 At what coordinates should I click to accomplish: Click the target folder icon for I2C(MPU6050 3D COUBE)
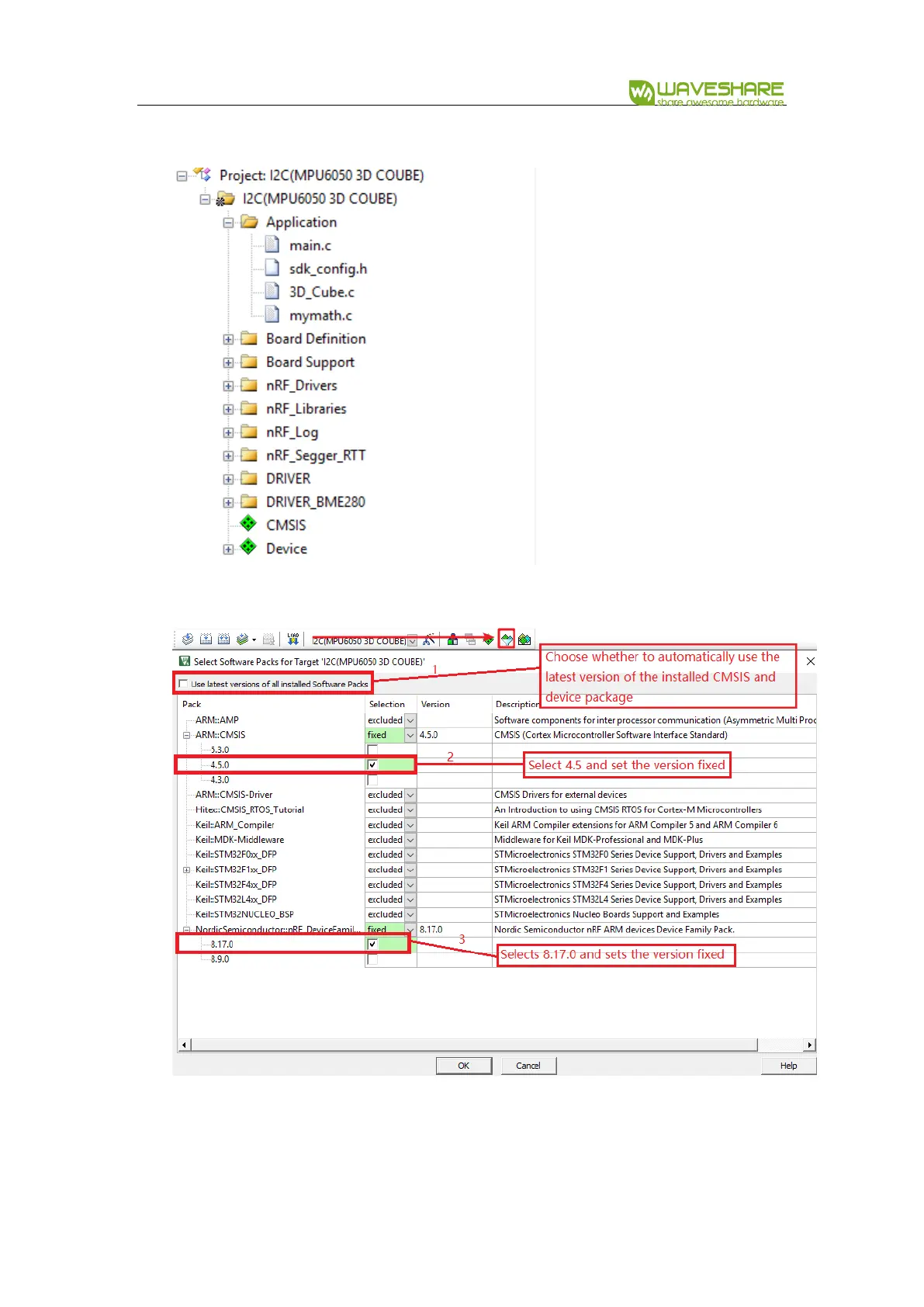click(225, 199)
